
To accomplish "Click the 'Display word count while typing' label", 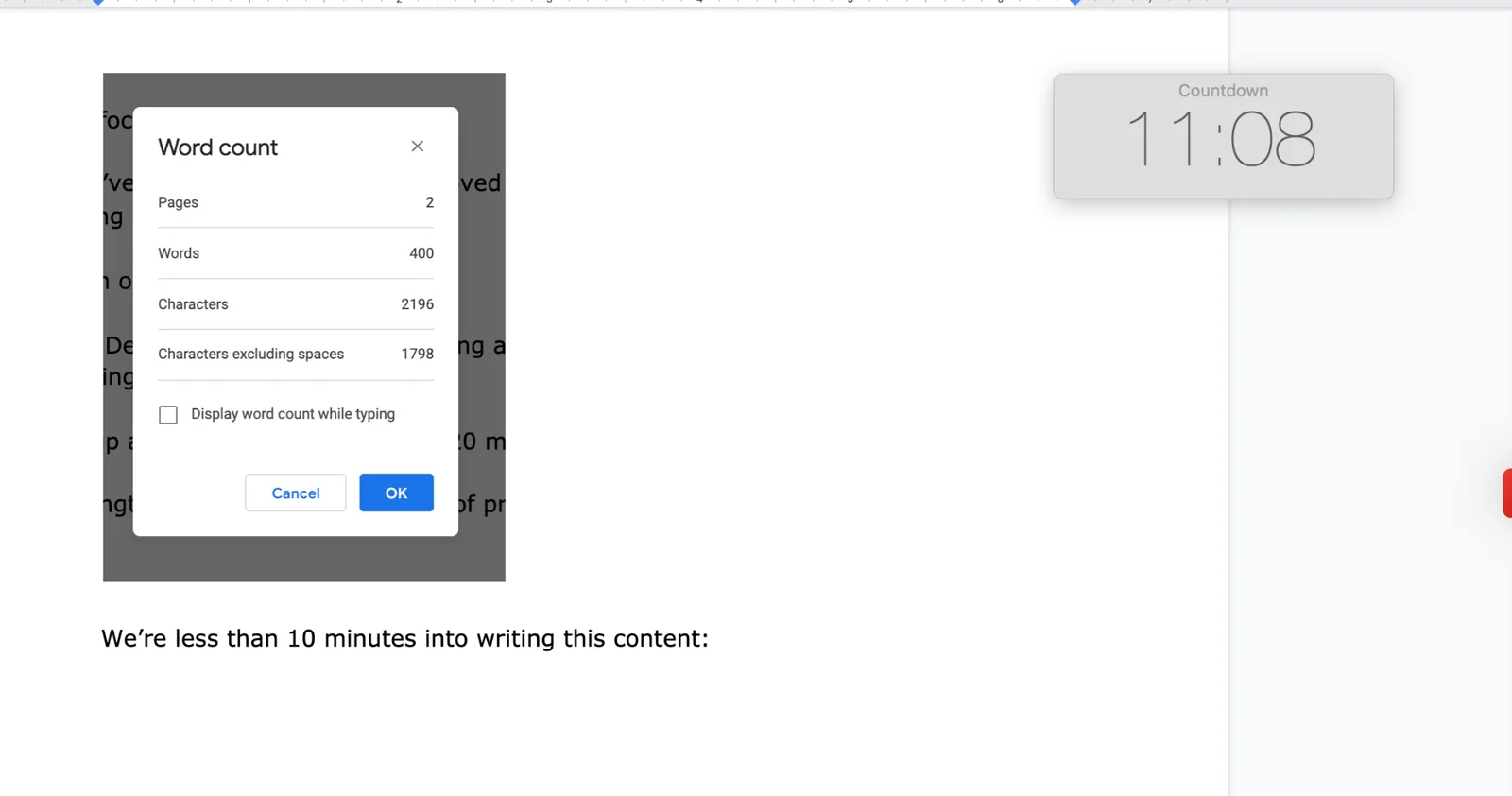I will [x=293, y=414].
